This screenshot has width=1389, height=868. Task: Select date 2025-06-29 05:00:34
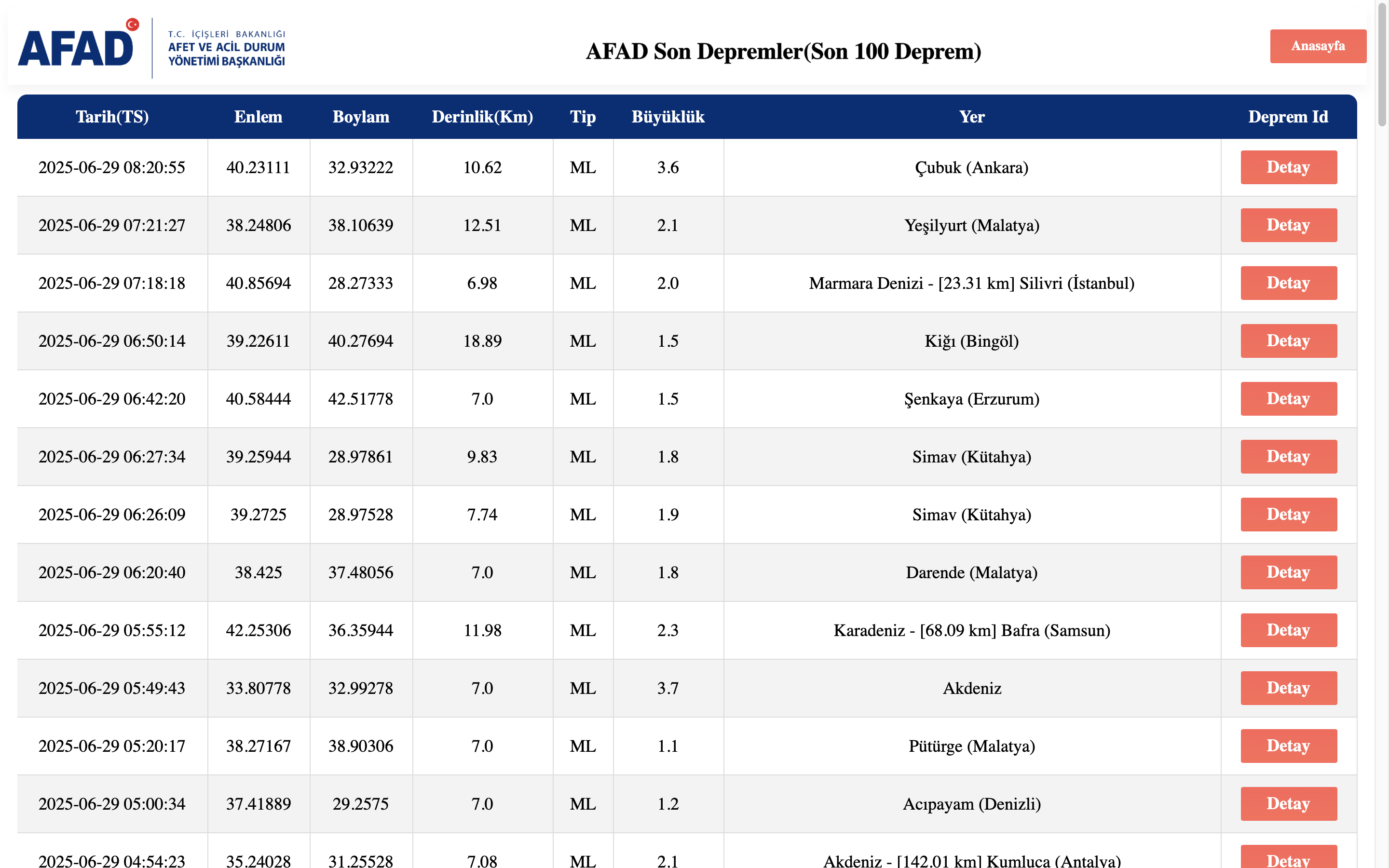pyautogui.click(x=112, y=804)
